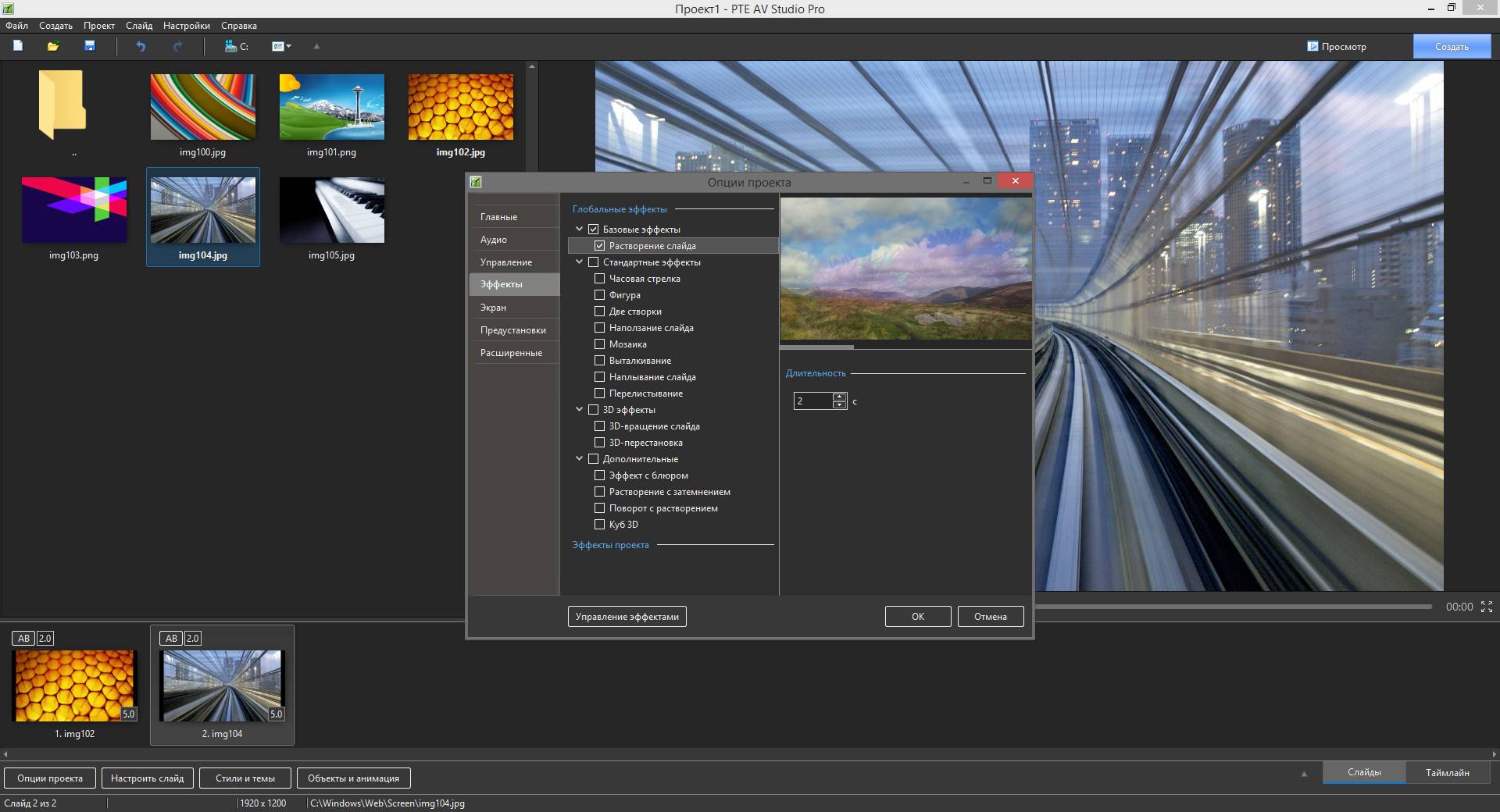Collapse the Стандартные эффекты group
This screenshot has height=812, width=1500.
coord(580,262)
